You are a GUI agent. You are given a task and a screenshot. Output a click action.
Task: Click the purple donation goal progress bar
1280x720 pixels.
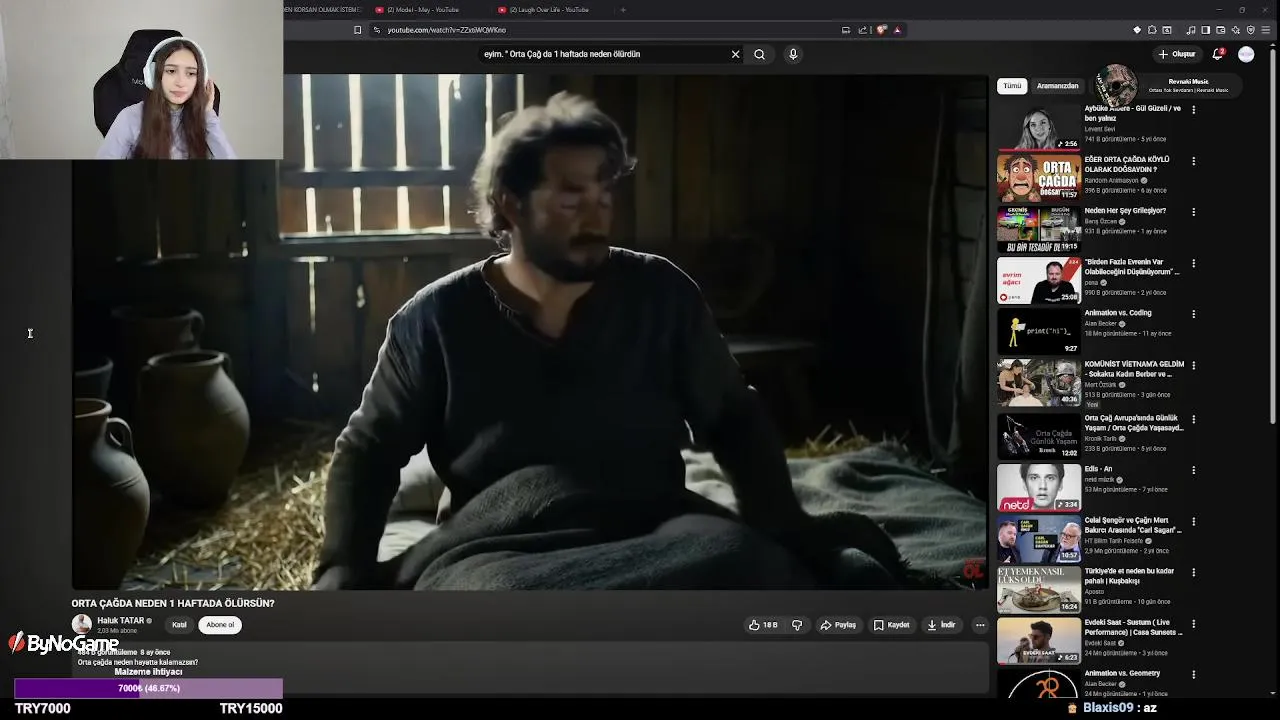click(149, 688)
